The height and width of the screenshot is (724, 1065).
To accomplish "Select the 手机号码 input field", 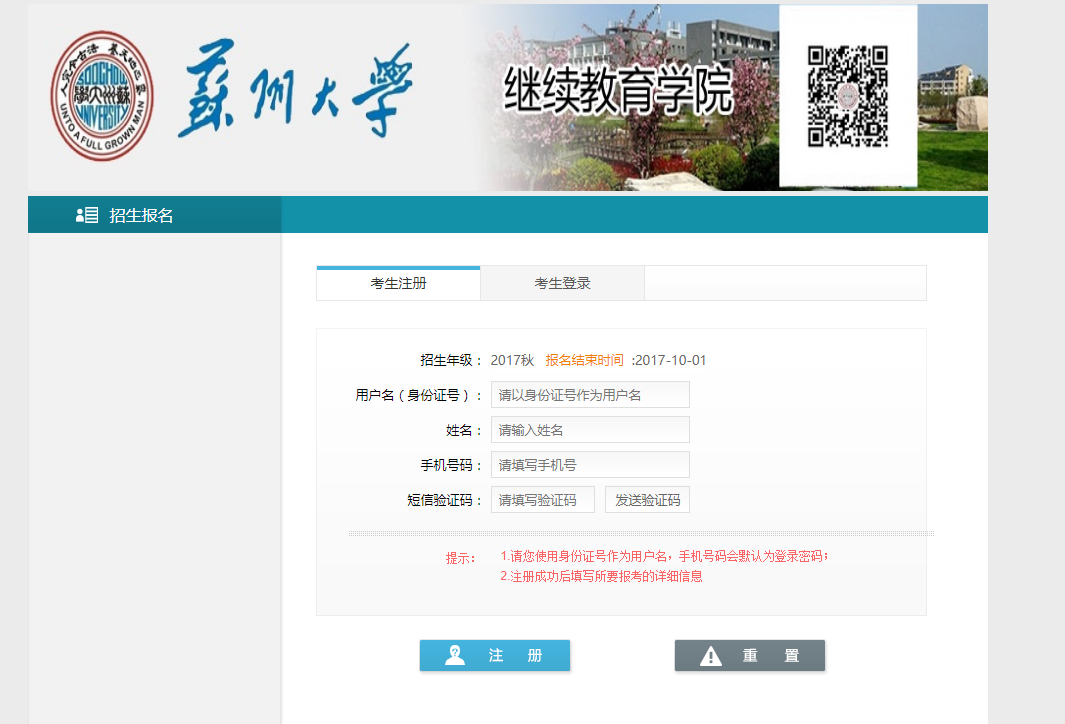I will (x=590, y=465).
